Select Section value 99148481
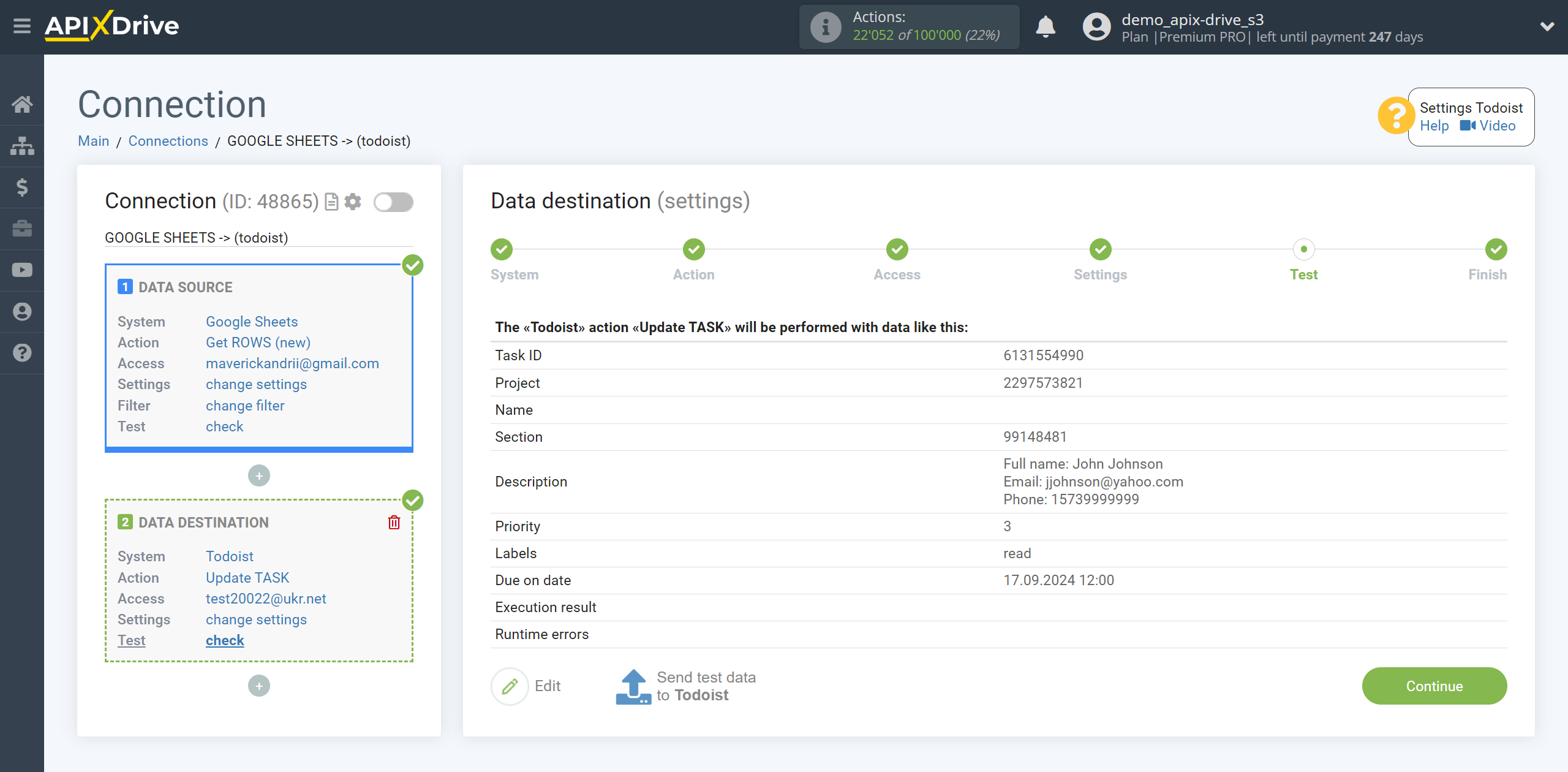 pyautogui.click(x=1035, y=437)
